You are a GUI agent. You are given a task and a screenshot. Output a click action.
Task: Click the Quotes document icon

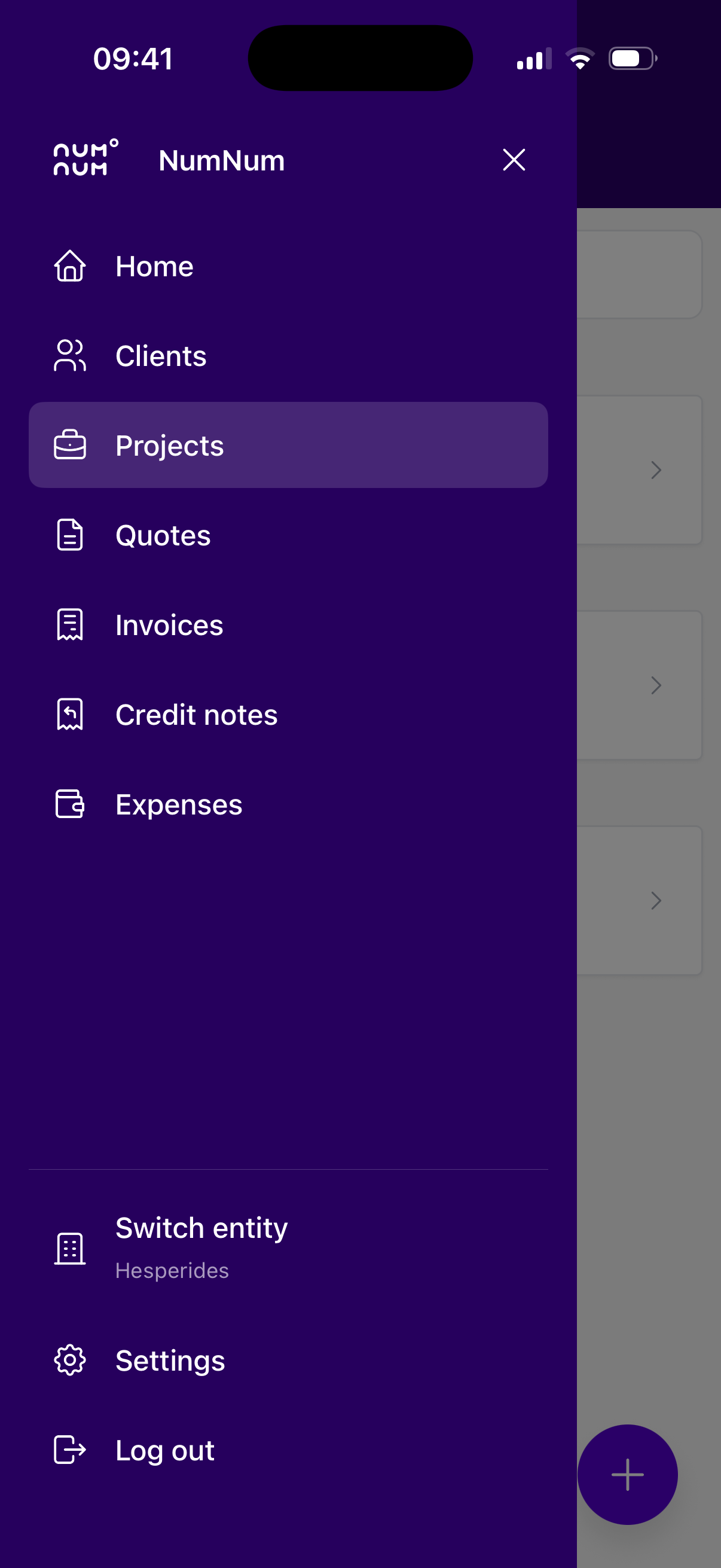pyautogui.click(x=70, y=535)
